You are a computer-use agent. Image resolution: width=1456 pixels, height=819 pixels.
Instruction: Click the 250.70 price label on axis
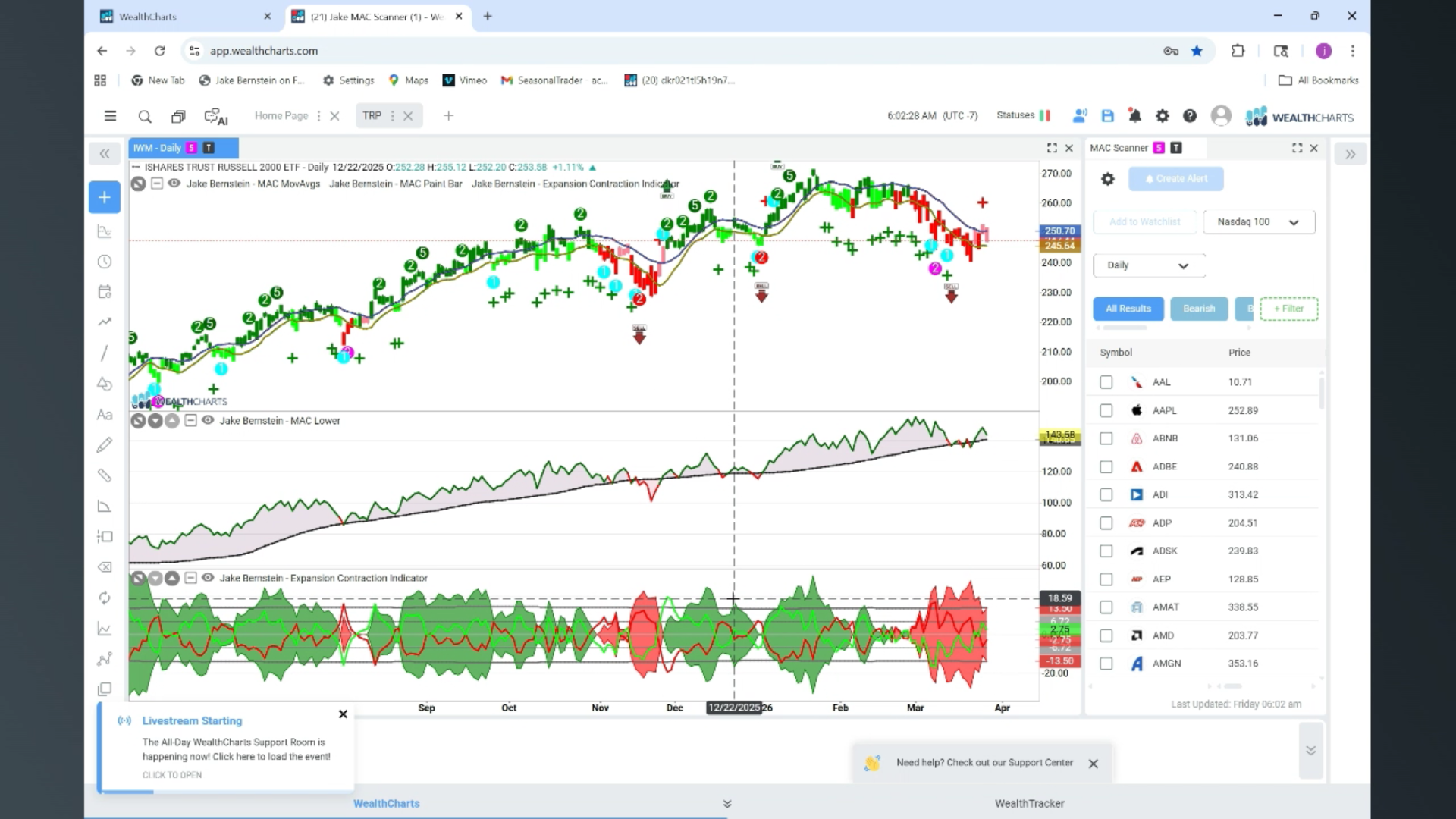pos(1059,231)
